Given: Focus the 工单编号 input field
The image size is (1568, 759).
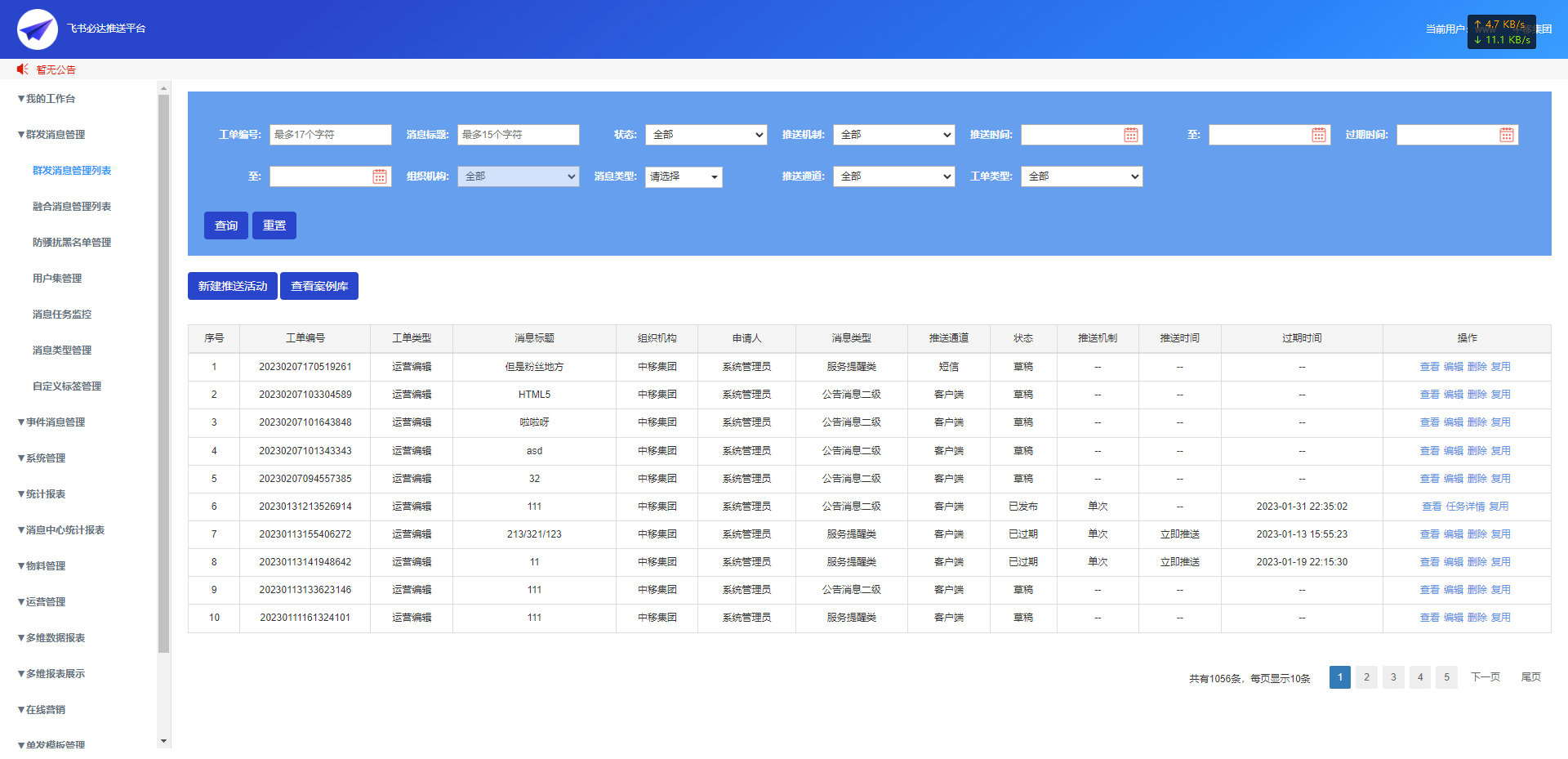Looking at the screenshot, I should pos(330,135).
